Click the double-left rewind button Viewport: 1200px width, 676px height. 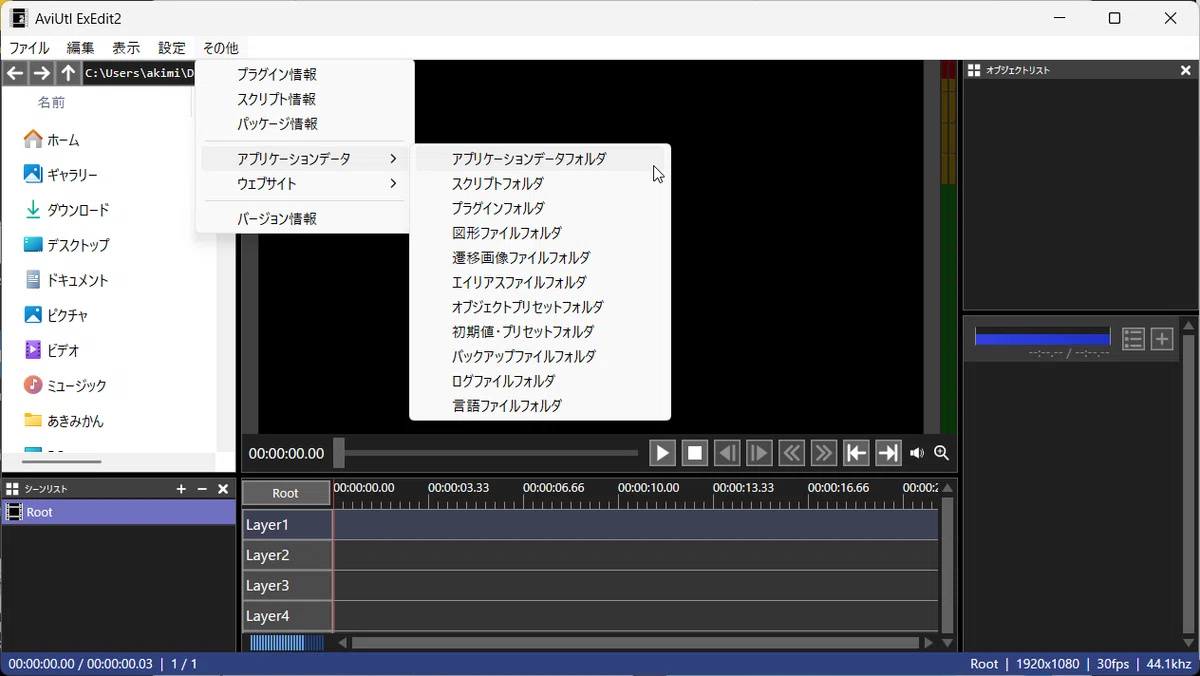pyautogui.click(x=791, y=453)
